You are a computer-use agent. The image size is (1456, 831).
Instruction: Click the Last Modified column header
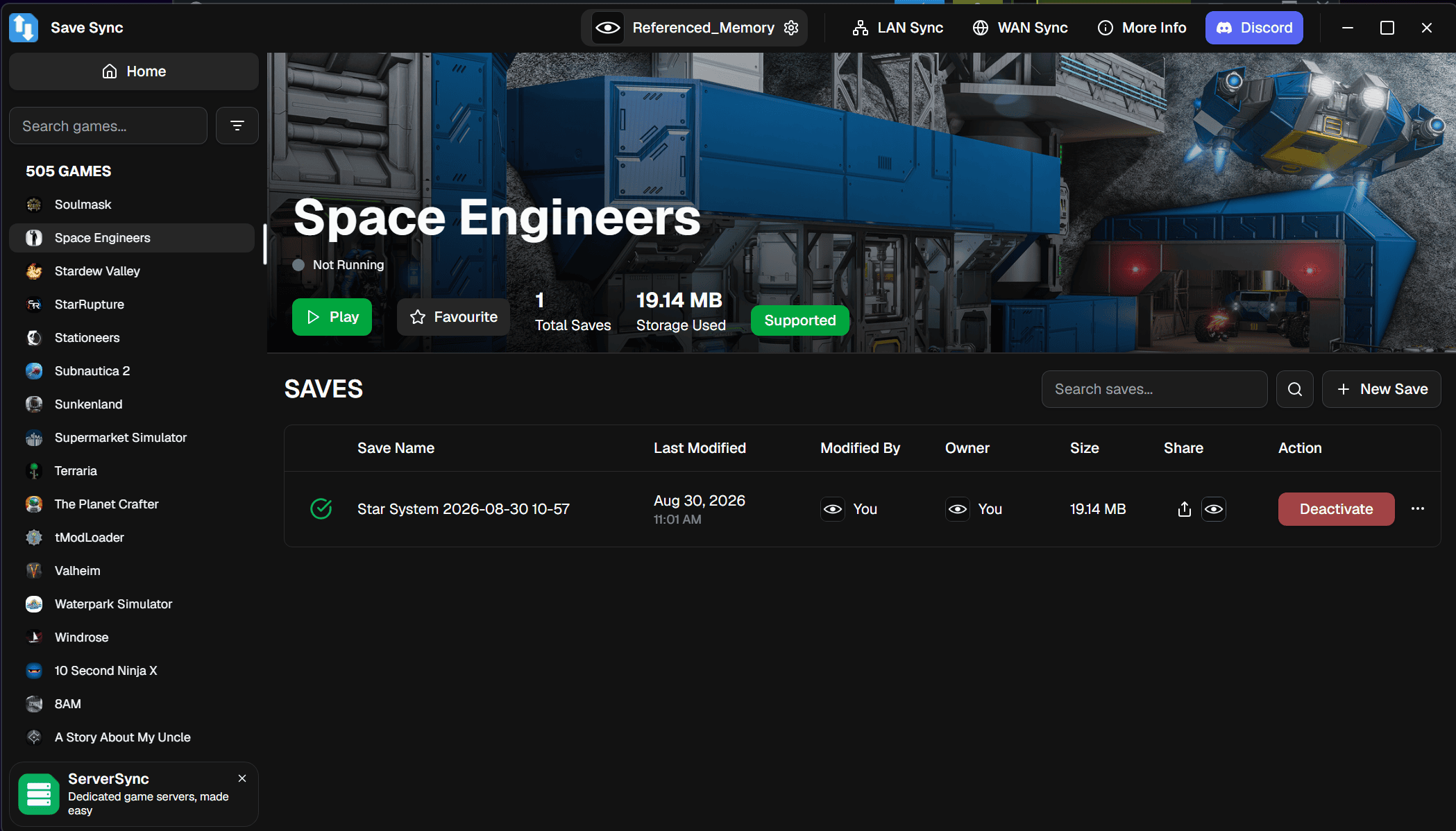coord(700,448)
